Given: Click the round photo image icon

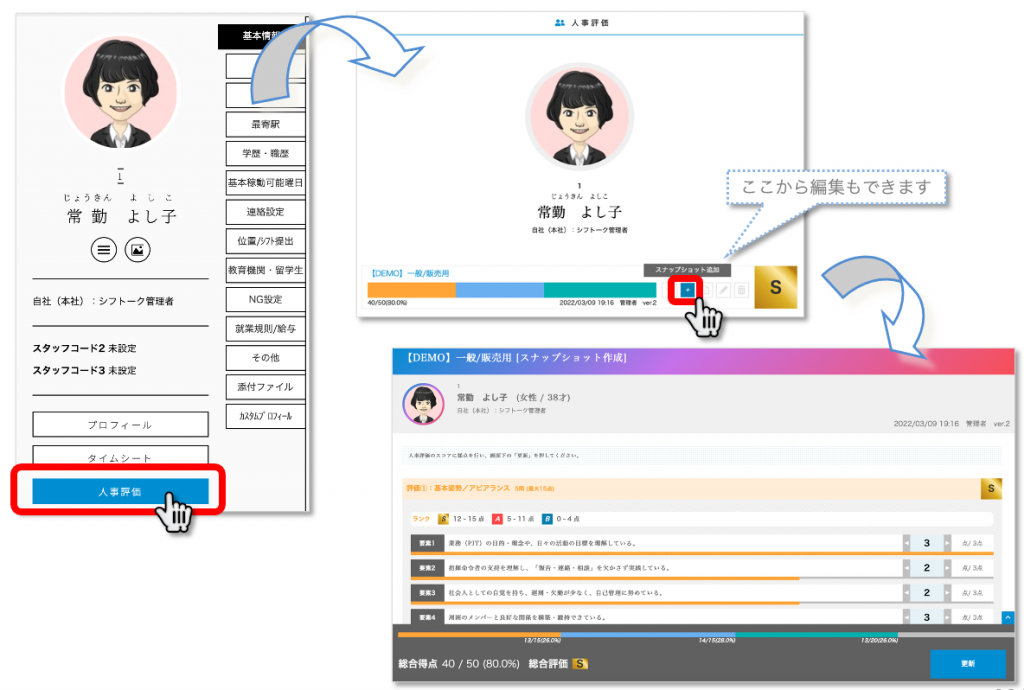Looking at the screenshot, I should click(x=137, y=250).
